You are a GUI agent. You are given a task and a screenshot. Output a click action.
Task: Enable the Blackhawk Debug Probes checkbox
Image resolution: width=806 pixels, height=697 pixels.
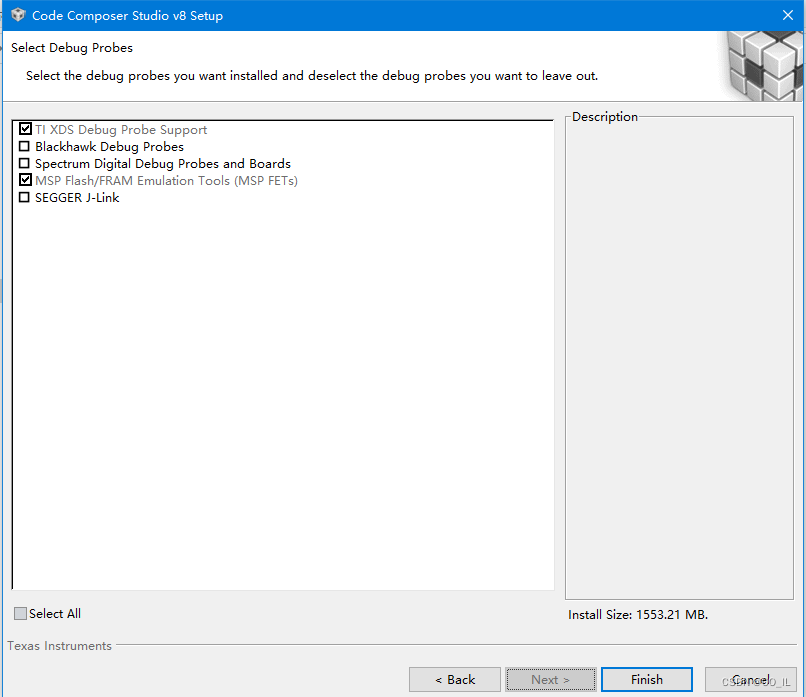pos(24,146)
